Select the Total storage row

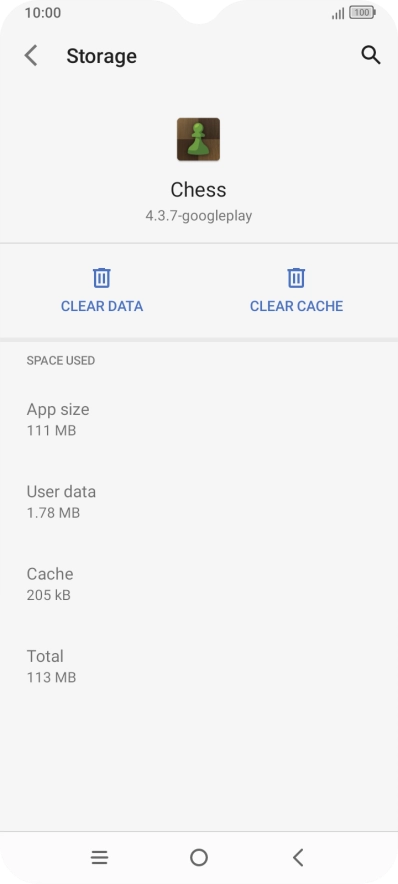tap(199, 666)
